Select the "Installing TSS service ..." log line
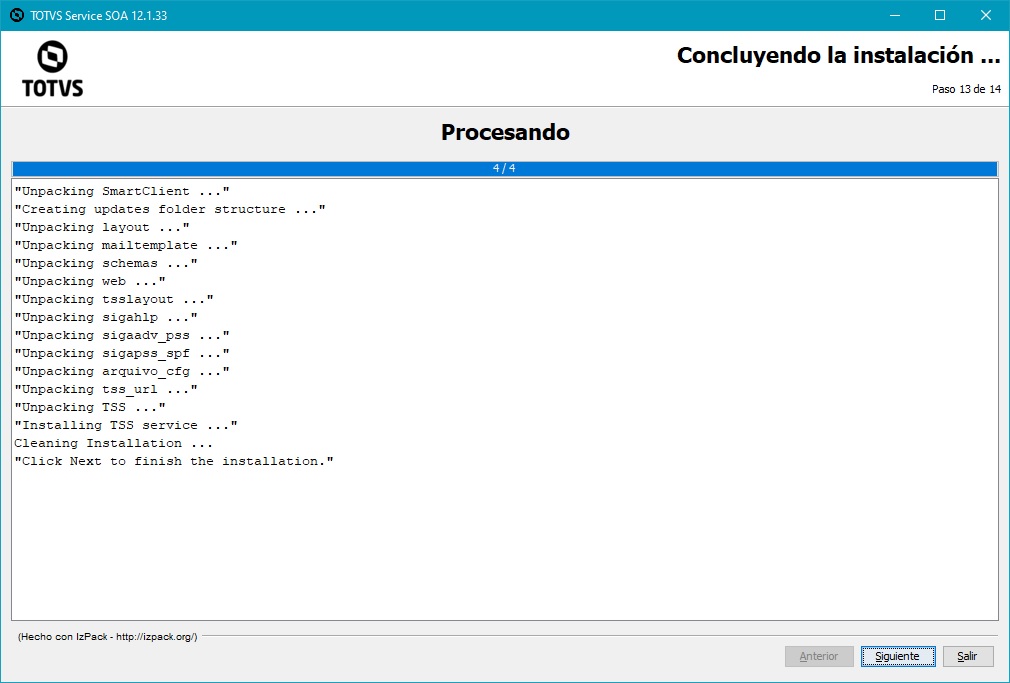This screenshot has height=683, width=1010. point(126,426)
